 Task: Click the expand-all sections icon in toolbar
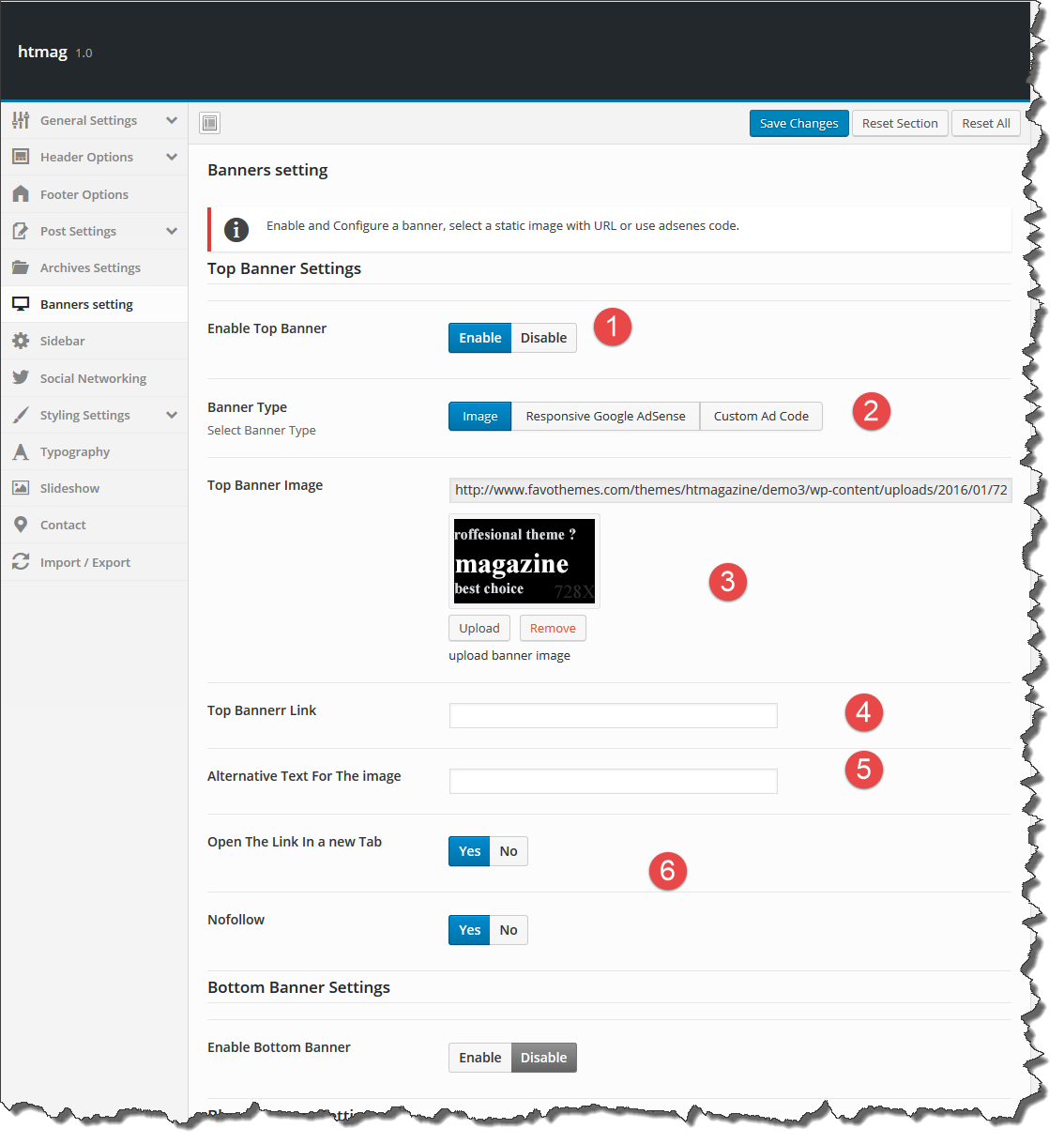tap(210, 123)
